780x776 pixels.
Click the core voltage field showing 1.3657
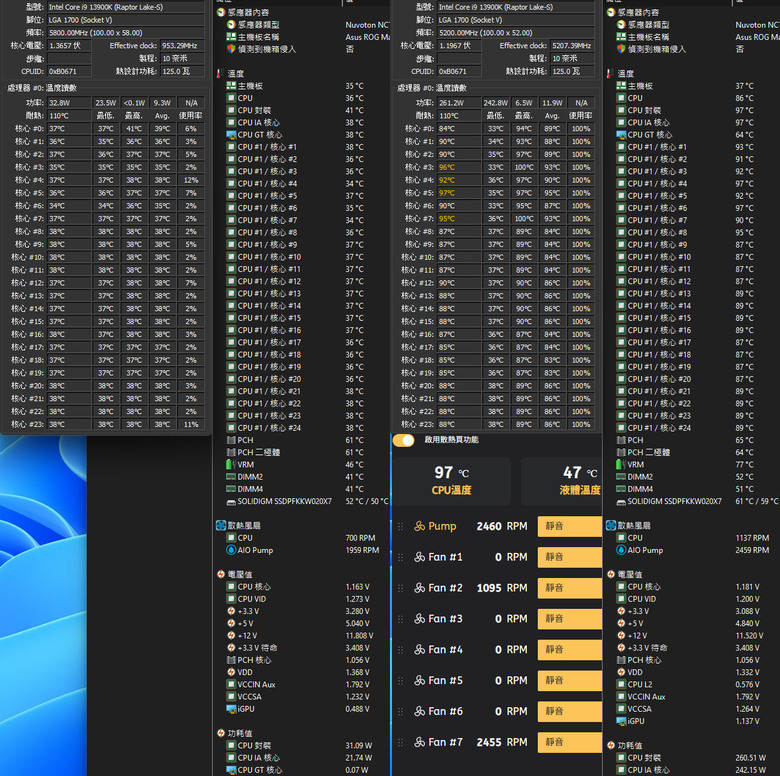pos(69,46)
